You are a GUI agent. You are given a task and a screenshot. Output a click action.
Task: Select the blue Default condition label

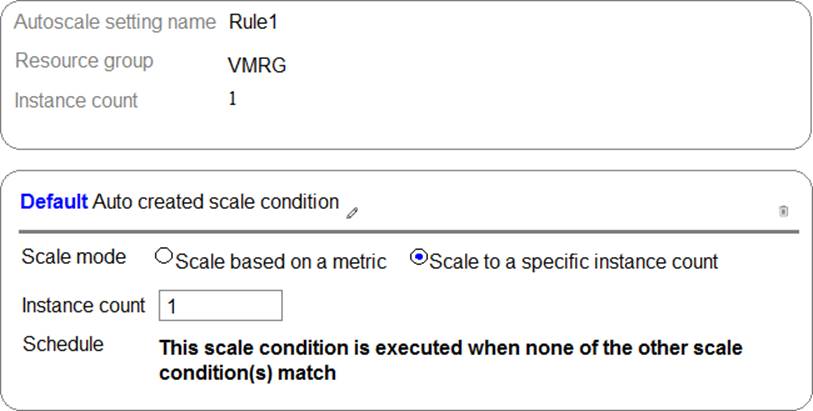pos(54,202)
